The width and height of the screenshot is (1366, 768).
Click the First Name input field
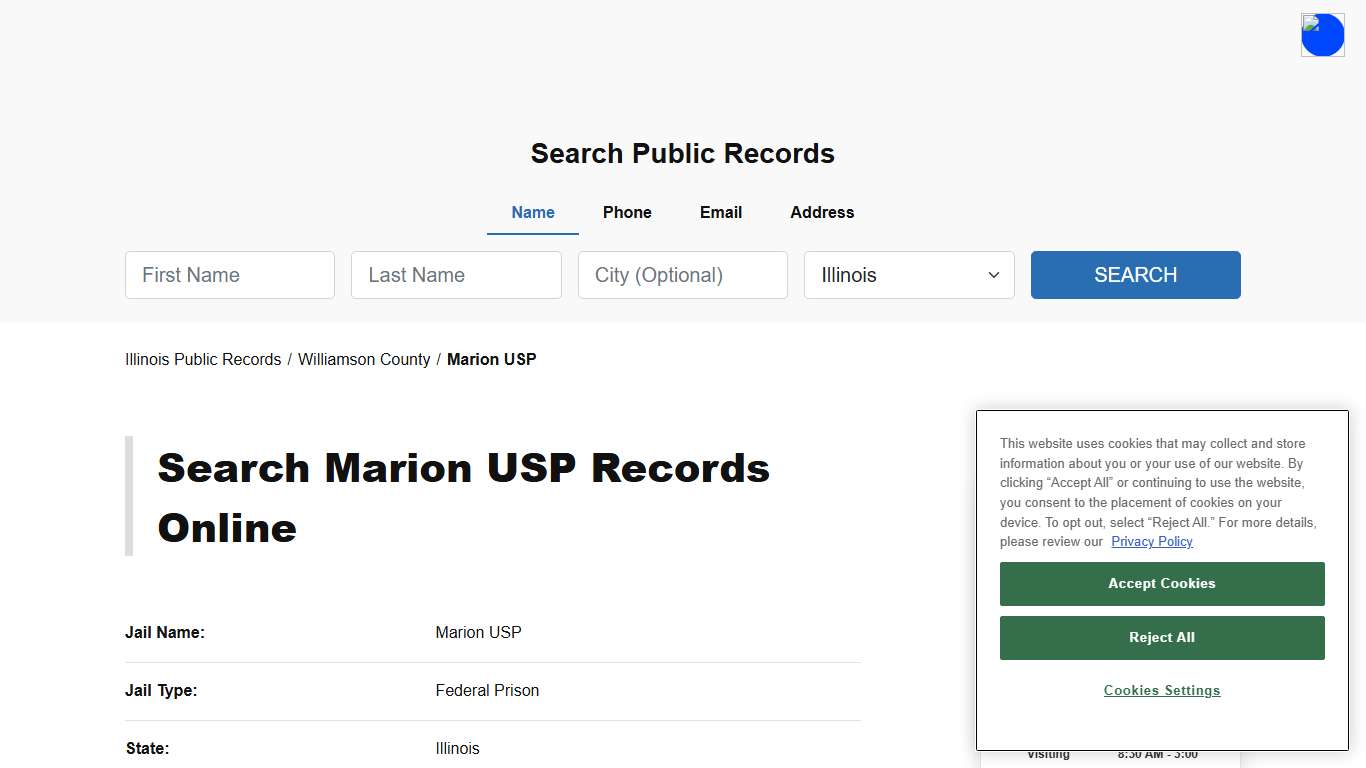[x=229, y=275]
